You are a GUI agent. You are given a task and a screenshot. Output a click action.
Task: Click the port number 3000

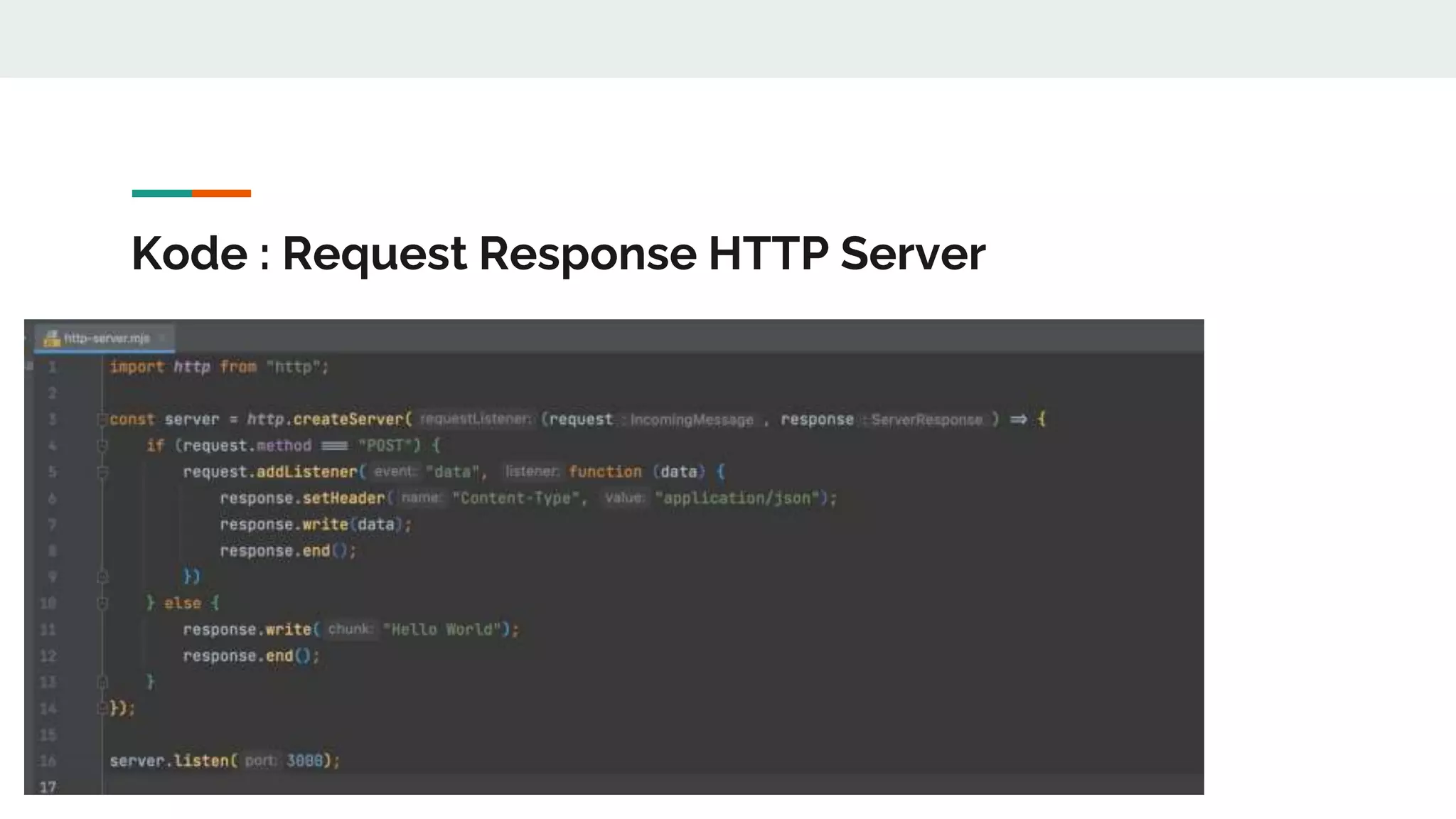point(304,761)
